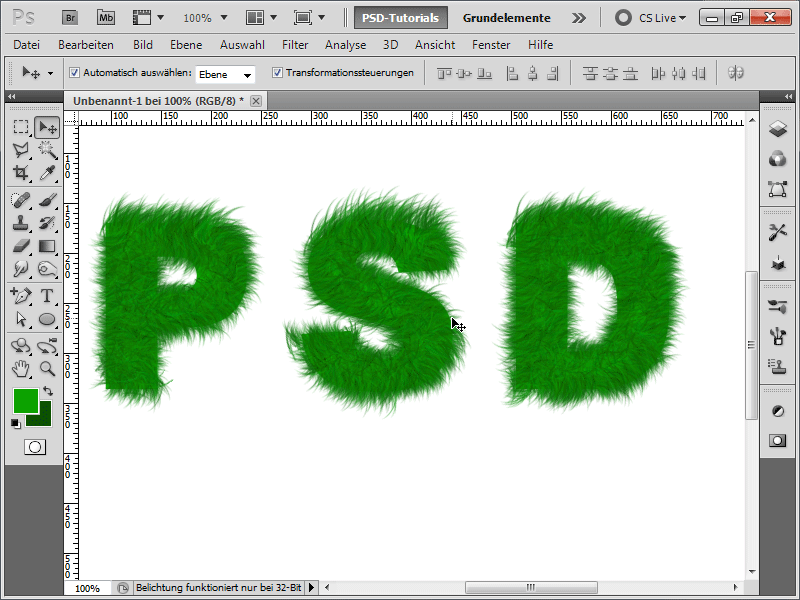The width and height of the screenshot is (800, 600).
Task: Select the Gradient tool
Action: click(47, 246)
